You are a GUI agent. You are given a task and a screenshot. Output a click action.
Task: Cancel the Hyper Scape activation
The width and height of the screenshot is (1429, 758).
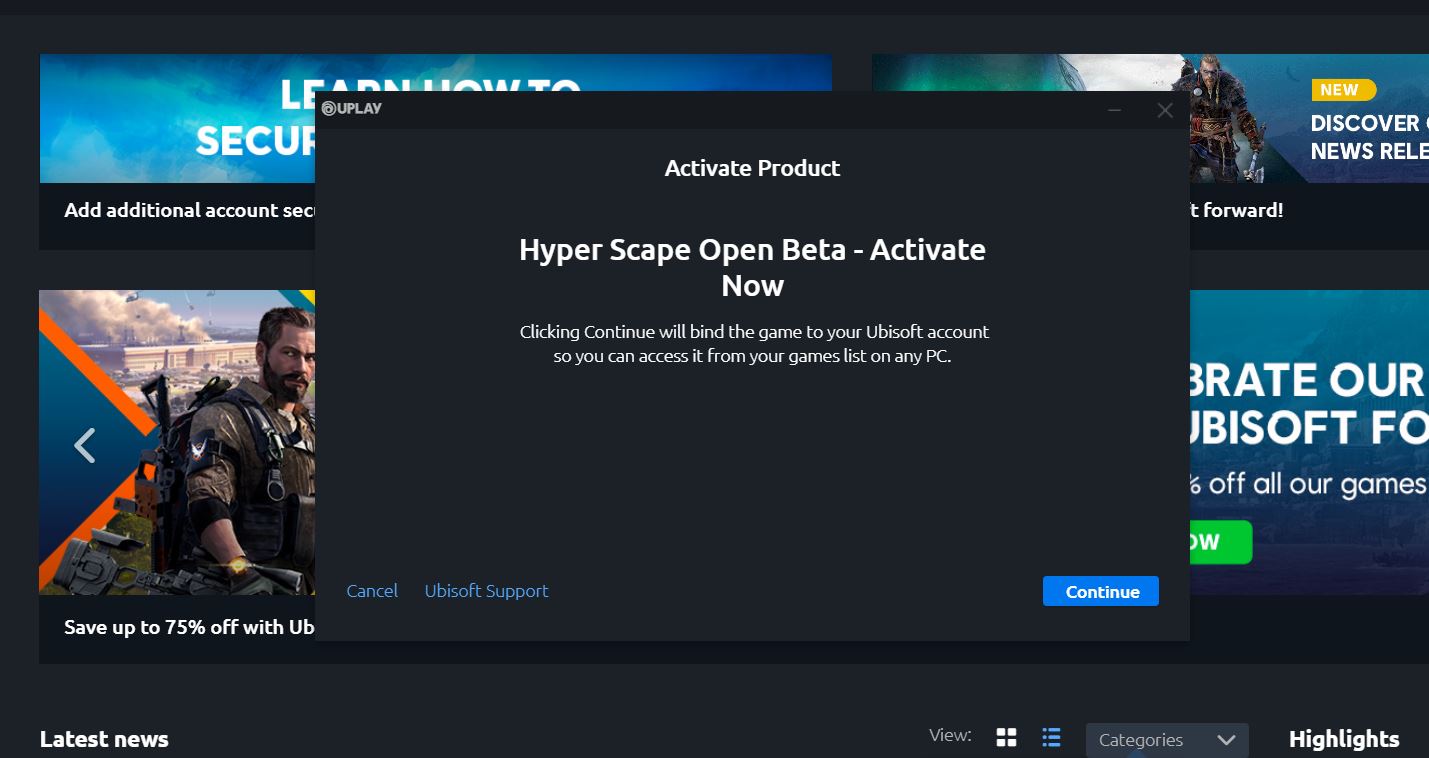pos(371,591)
